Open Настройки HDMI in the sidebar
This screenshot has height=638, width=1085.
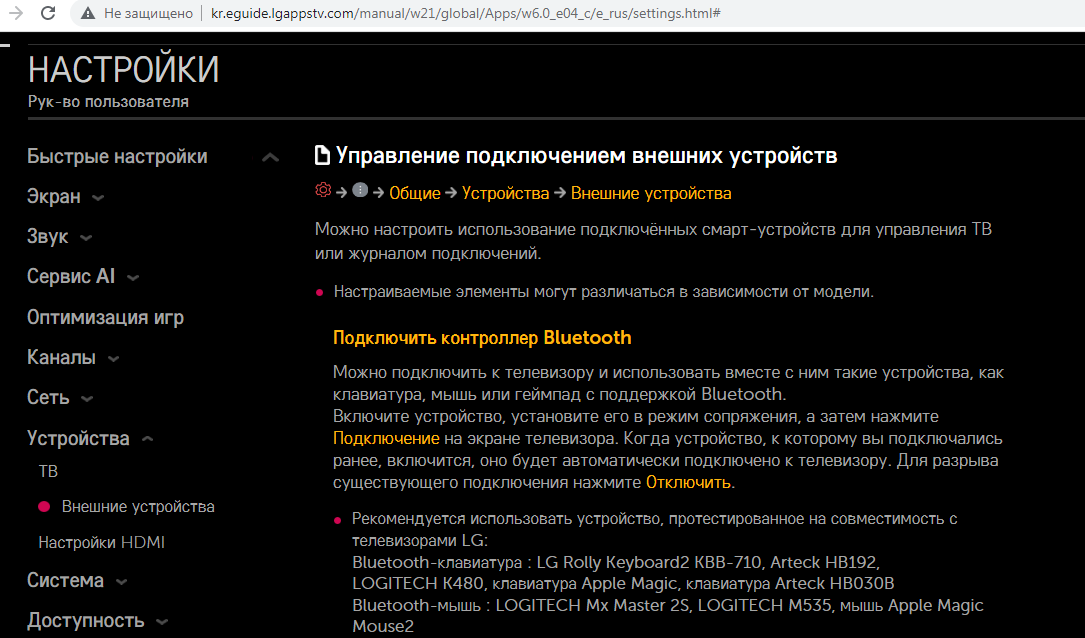101,543
